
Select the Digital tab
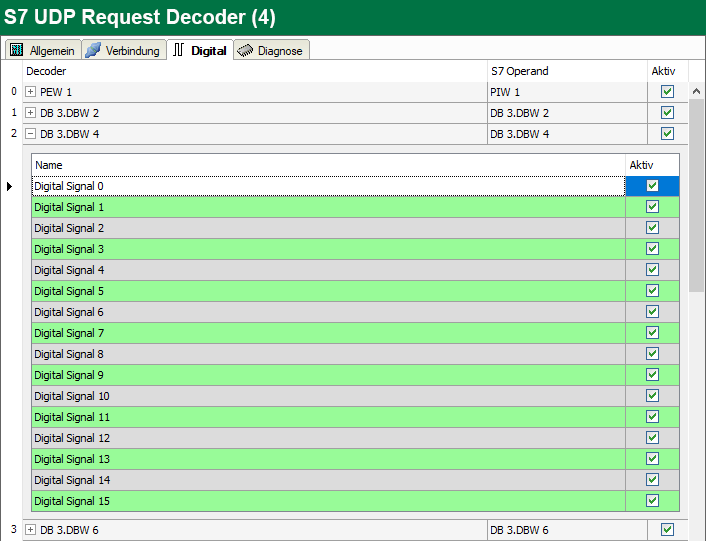point(200,50)
